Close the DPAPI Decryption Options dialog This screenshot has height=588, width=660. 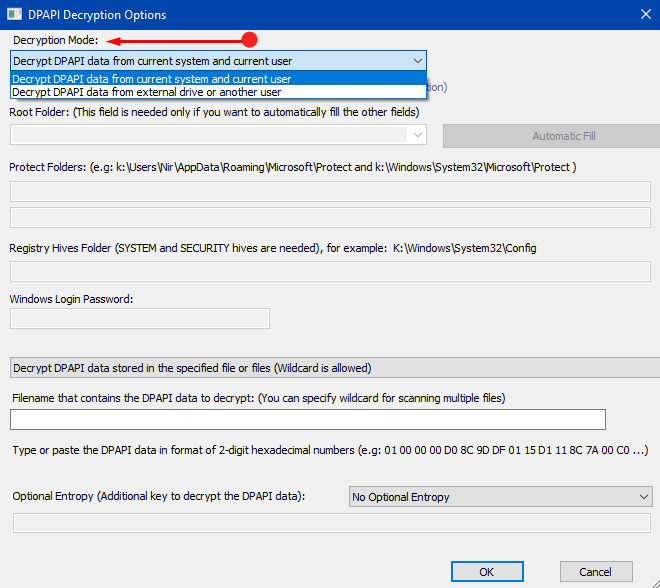click(x=645, y=14)
